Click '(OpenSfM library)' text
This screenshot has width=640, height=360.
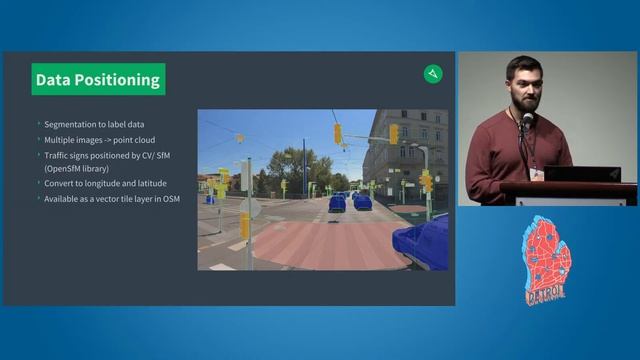click(76, 169)
